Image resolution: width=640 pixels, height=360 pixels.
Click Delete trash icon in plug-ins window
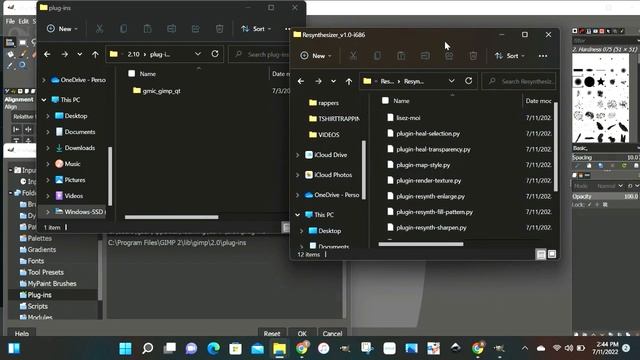[220, 29]
